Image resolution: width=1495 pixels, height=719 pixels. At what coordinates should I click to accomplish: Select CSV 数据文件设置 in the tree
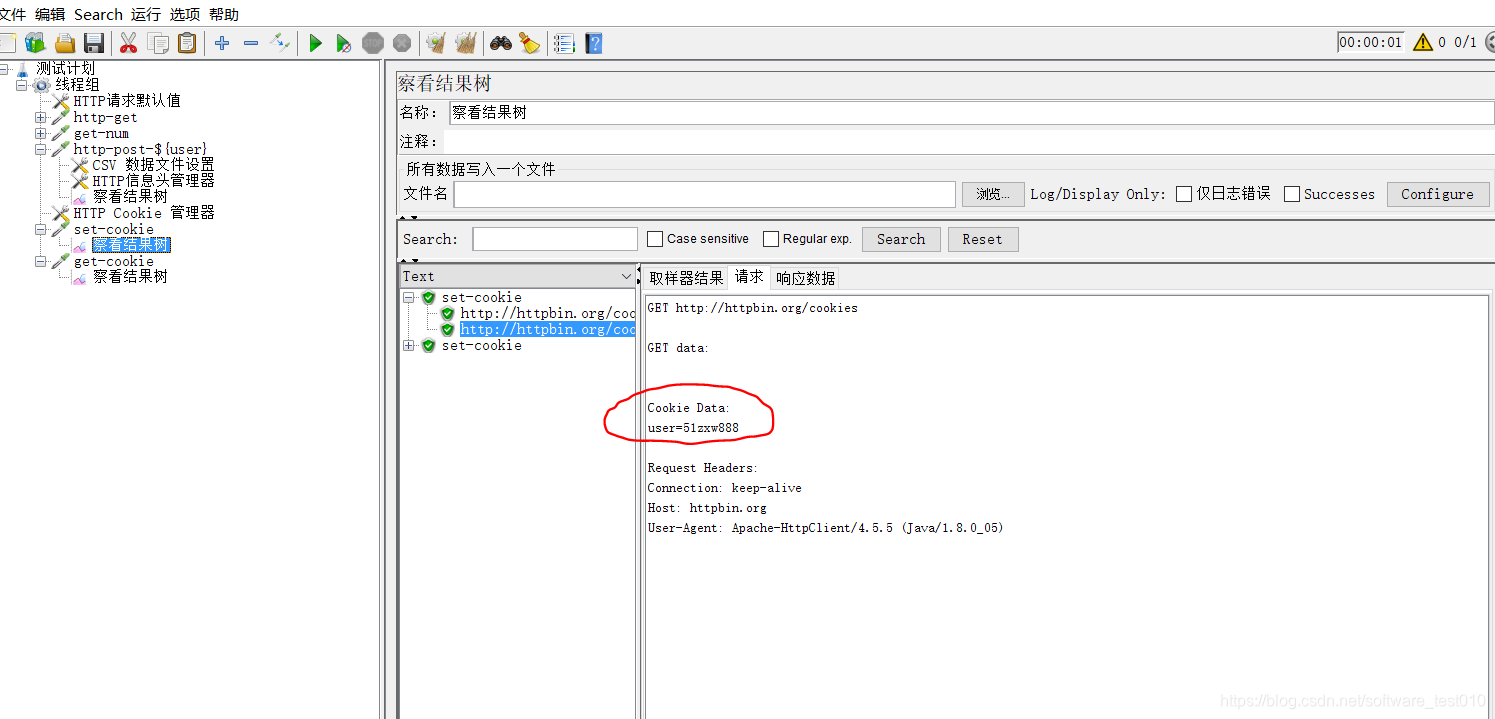pos(153,165)
